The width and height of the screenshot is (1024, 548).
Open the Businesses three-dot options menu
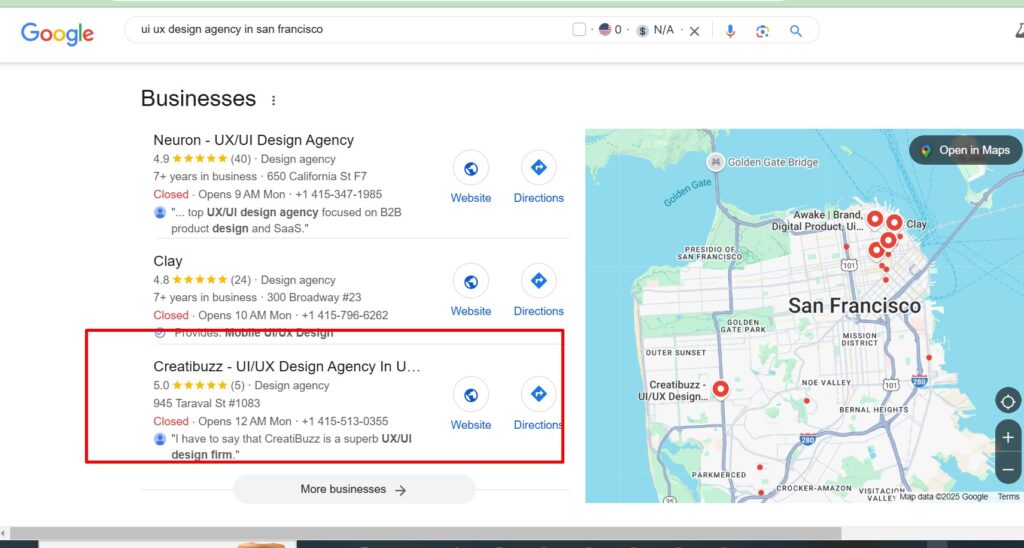(274, 100)
